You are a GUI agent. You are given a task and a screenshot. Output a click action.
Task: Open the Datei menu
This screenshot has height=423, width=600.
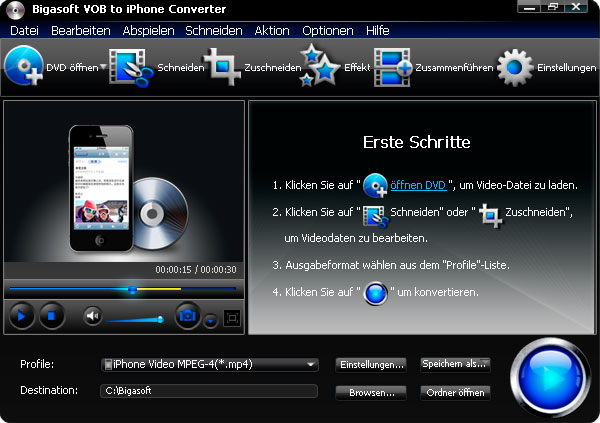pos(24,31)
